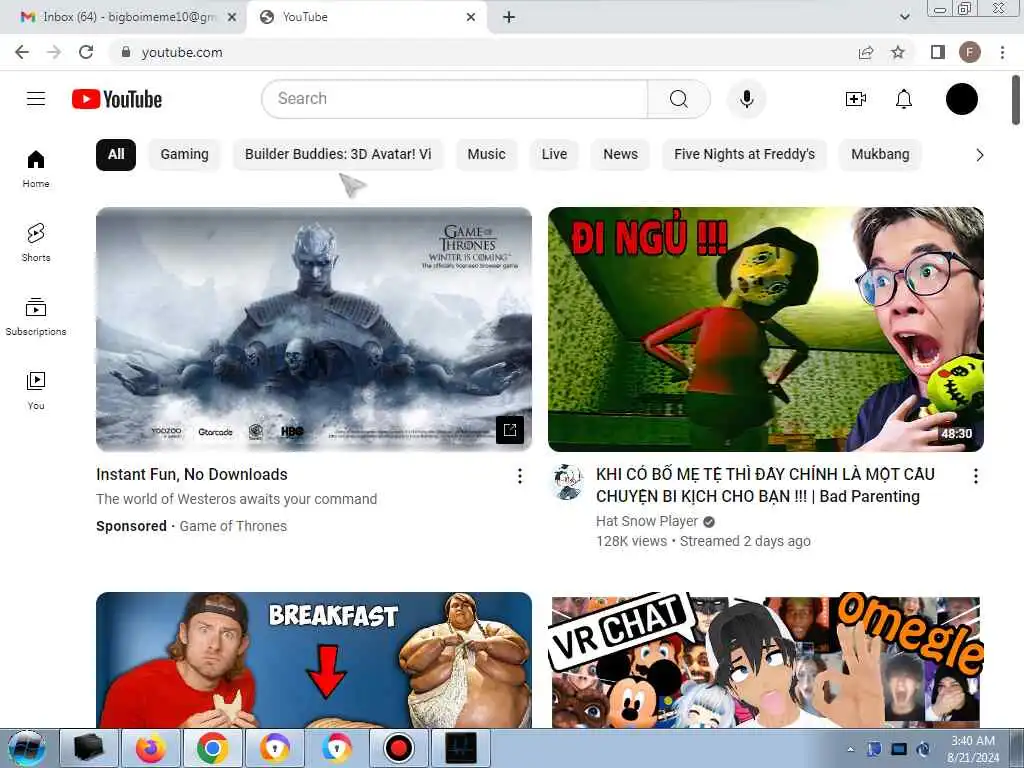Show more category chips with right arrow
This screenshot has width=1024, height=768.
point(979,155)
